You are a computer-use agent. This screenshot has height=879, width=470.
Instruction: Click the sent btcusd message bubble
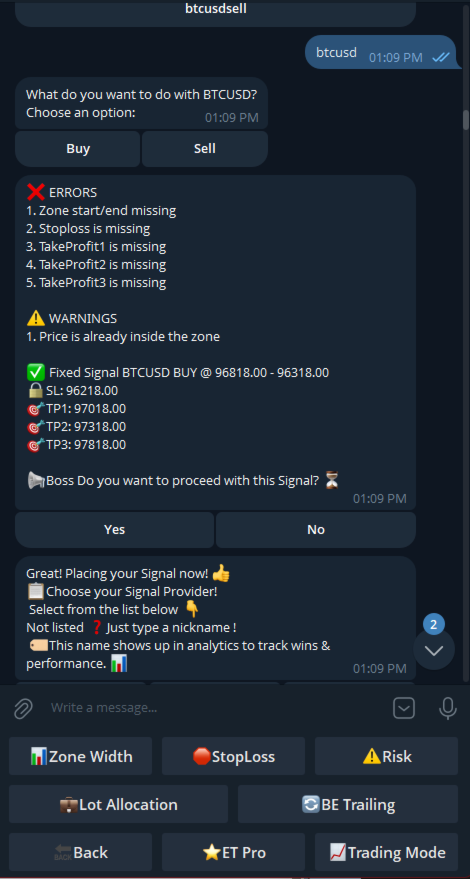pyautogui.click(x=381, y=52)
